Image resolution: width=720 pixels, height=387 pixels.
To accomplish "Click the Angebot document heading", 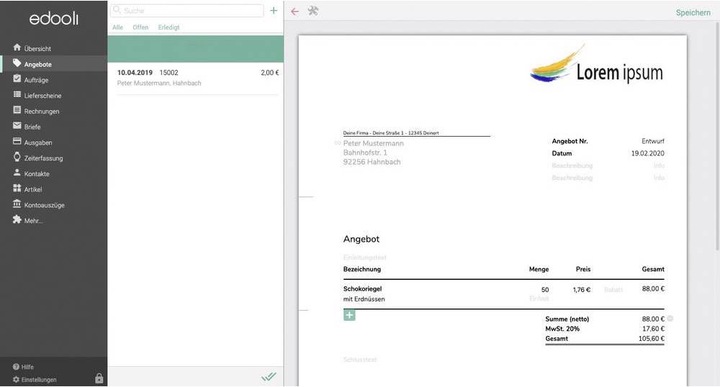I will pos(361,239).
